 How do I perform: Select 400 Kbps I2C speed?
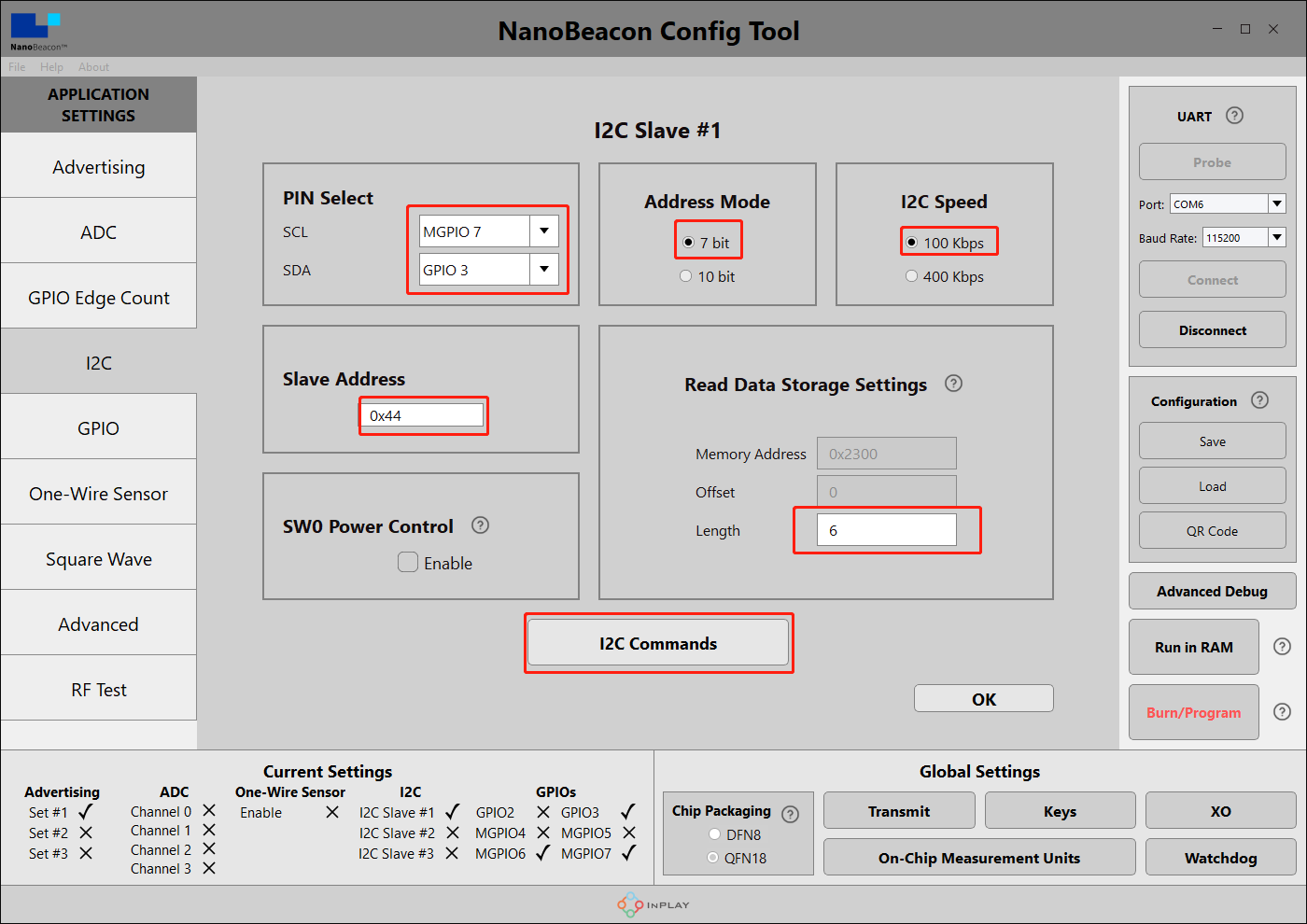click(x=911, y=276)
